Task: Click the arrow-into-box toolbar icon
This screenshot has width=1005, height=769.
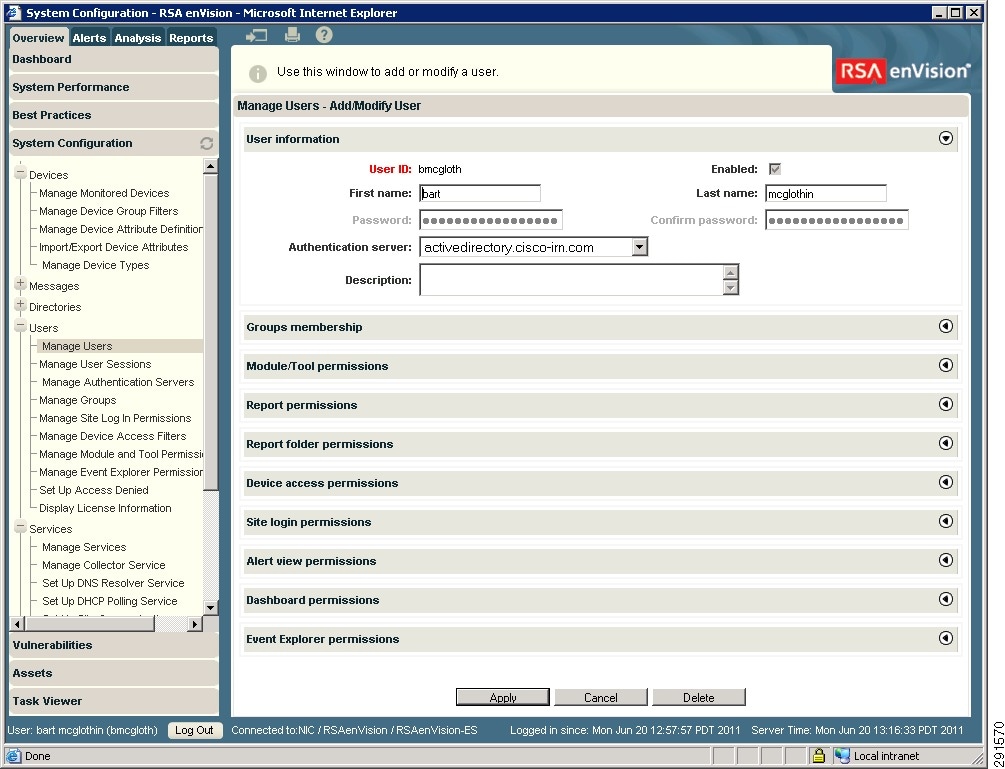Action: tap(256, 36)
